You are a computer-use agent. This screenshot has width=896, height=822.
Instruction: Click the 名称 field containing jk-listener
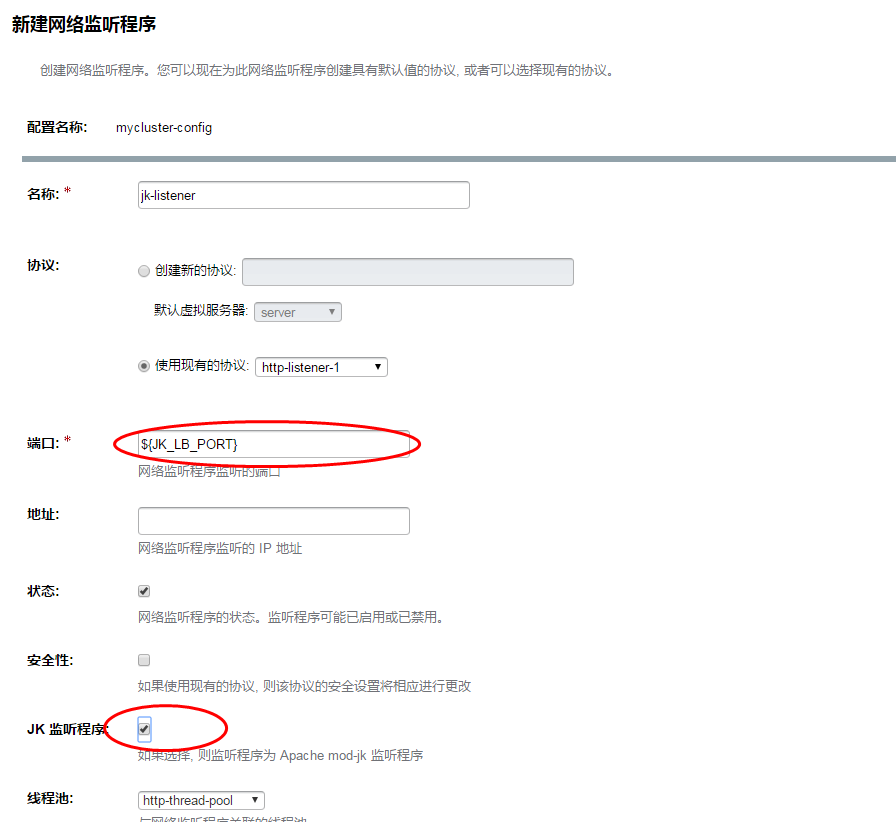(x=303, y=195)
